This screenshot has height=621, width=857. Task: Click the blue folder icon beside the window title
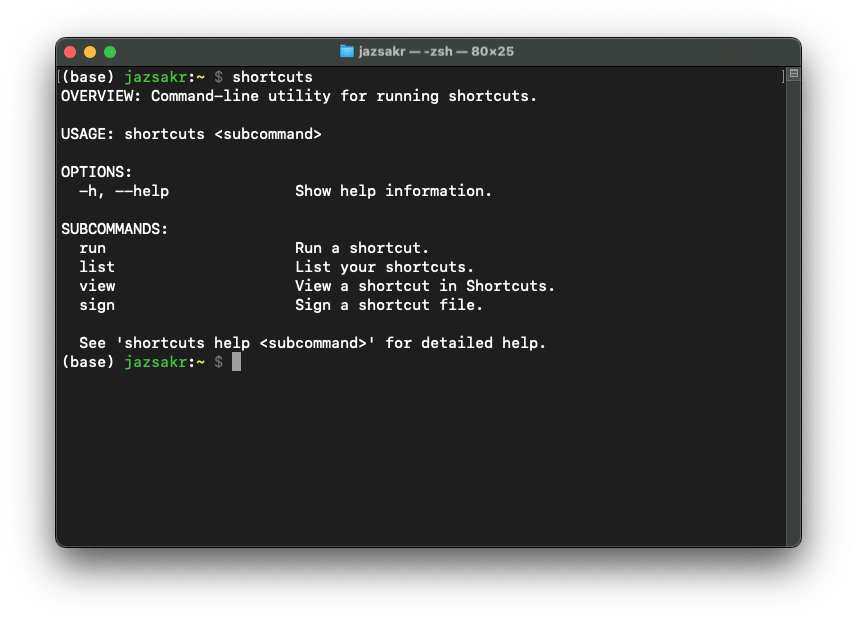[x=346, y=51]
